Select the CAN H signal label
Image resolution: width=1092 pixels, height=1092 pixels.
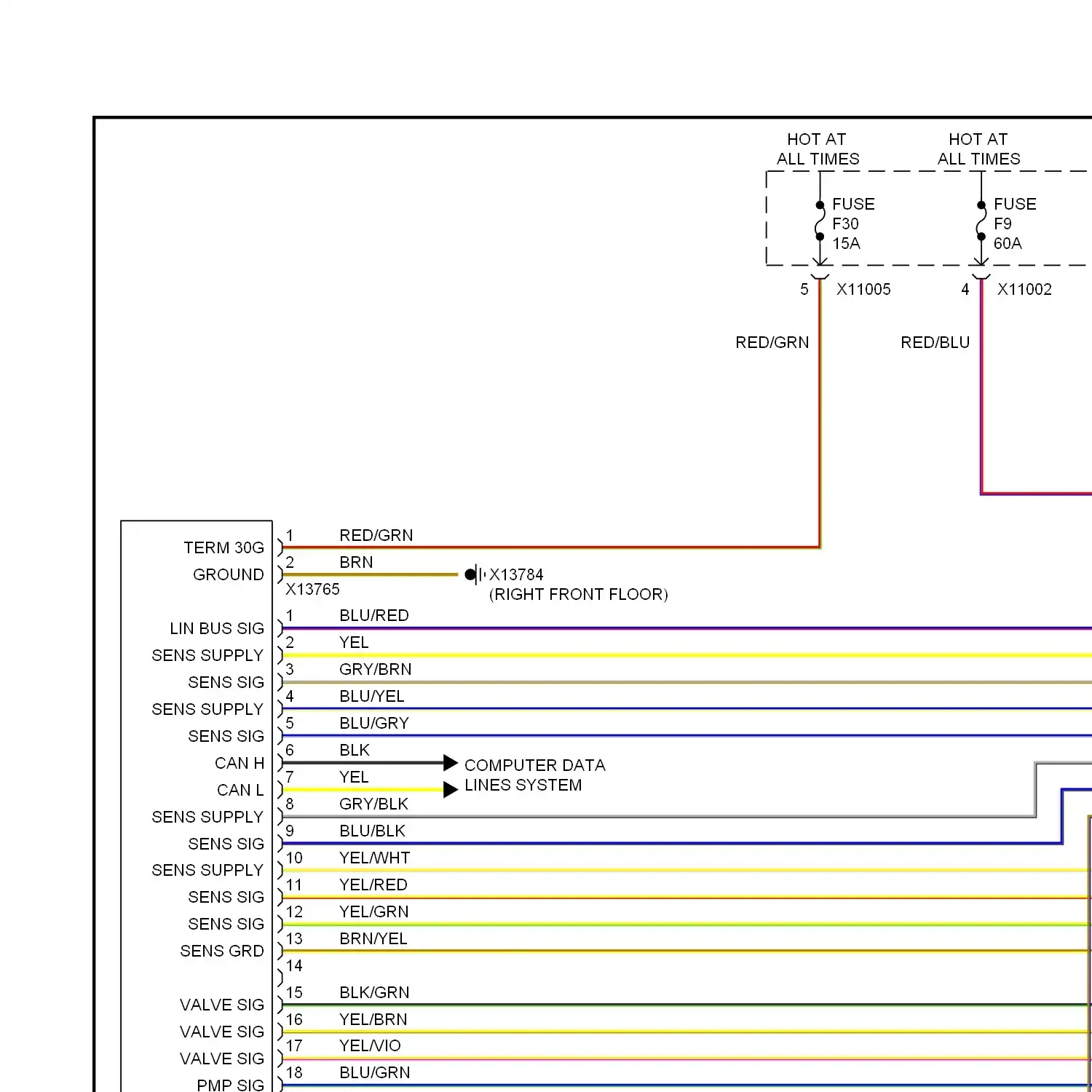pyautogui.click(x=240, y=763)
